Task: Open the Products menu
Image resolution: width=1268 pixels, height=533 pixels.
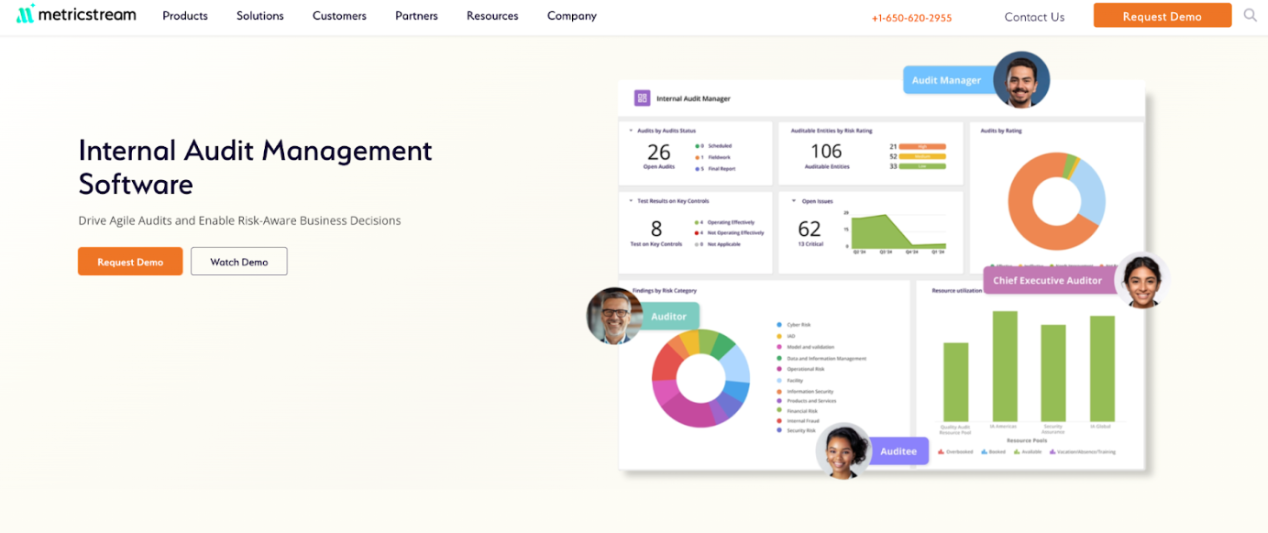Action: [x=185, y=16]
